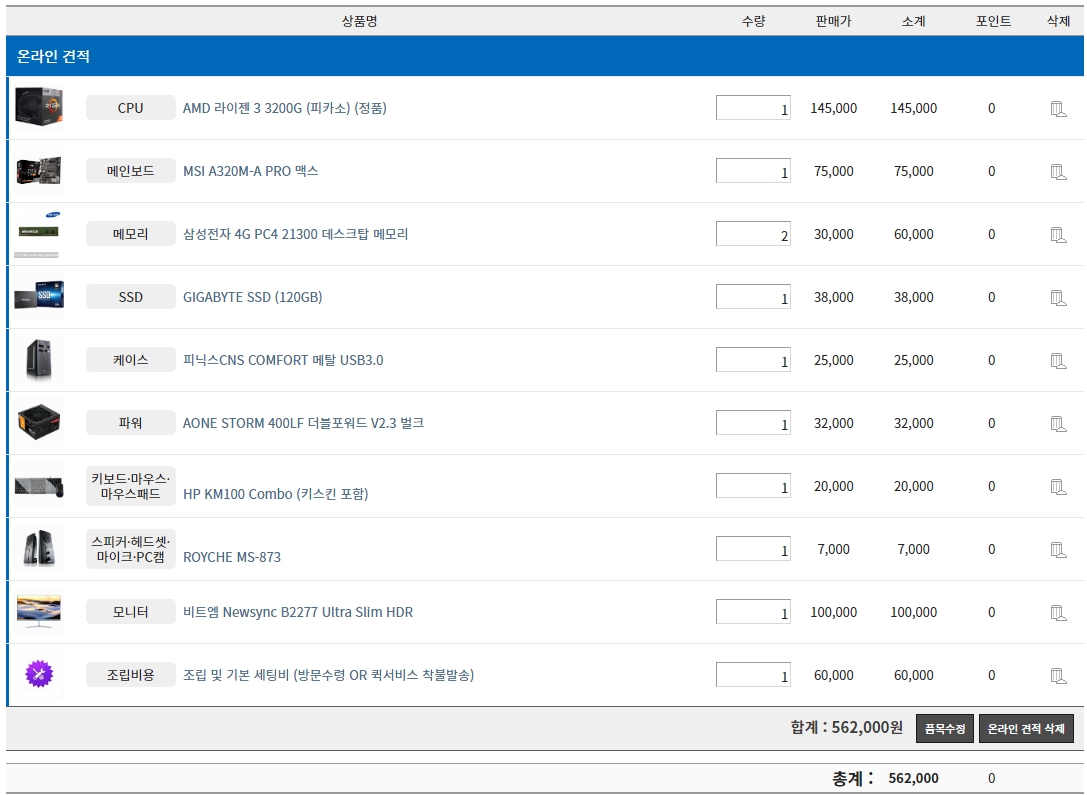Remove the Samsung 4G memory item
1087x795 pixels.
coord(1058,235)
